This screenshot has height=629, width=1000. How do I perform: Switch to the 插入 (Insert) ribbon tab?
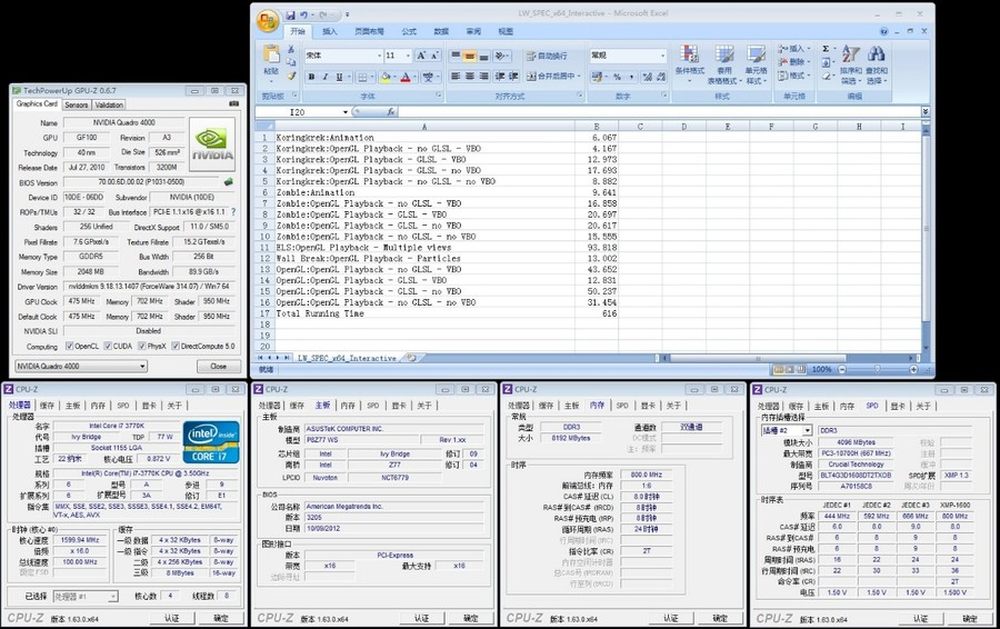point(330,31)
